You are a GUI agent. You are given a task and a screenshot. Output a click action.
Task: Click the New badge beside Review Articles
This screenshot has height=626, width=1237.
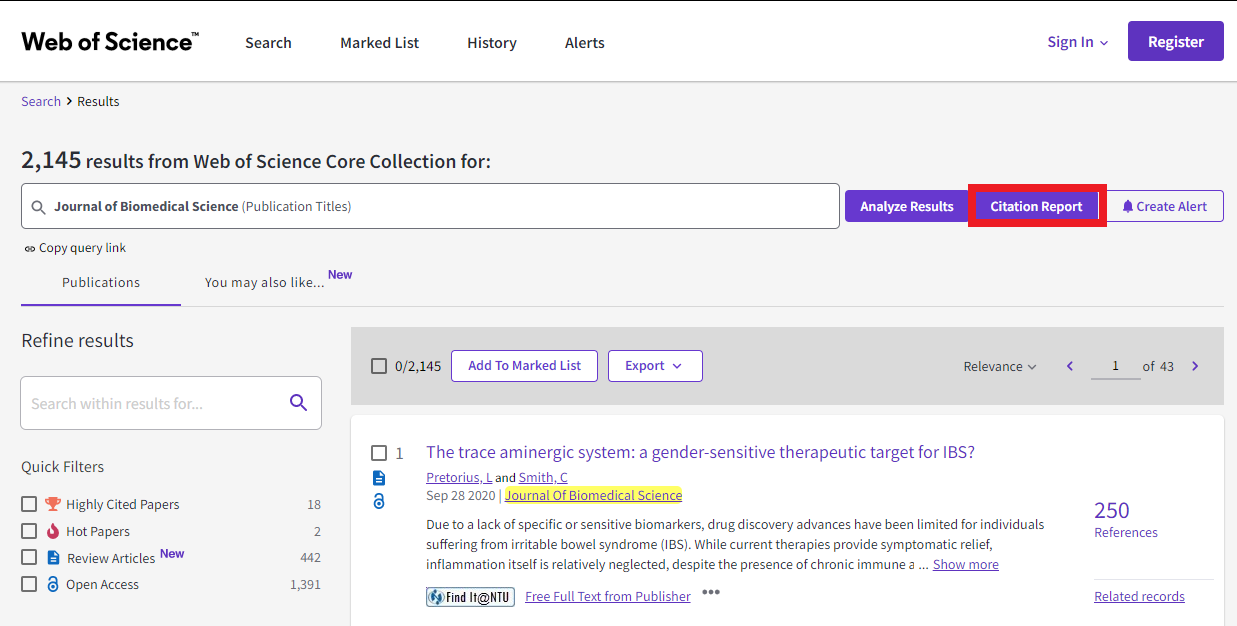(172, 553)
